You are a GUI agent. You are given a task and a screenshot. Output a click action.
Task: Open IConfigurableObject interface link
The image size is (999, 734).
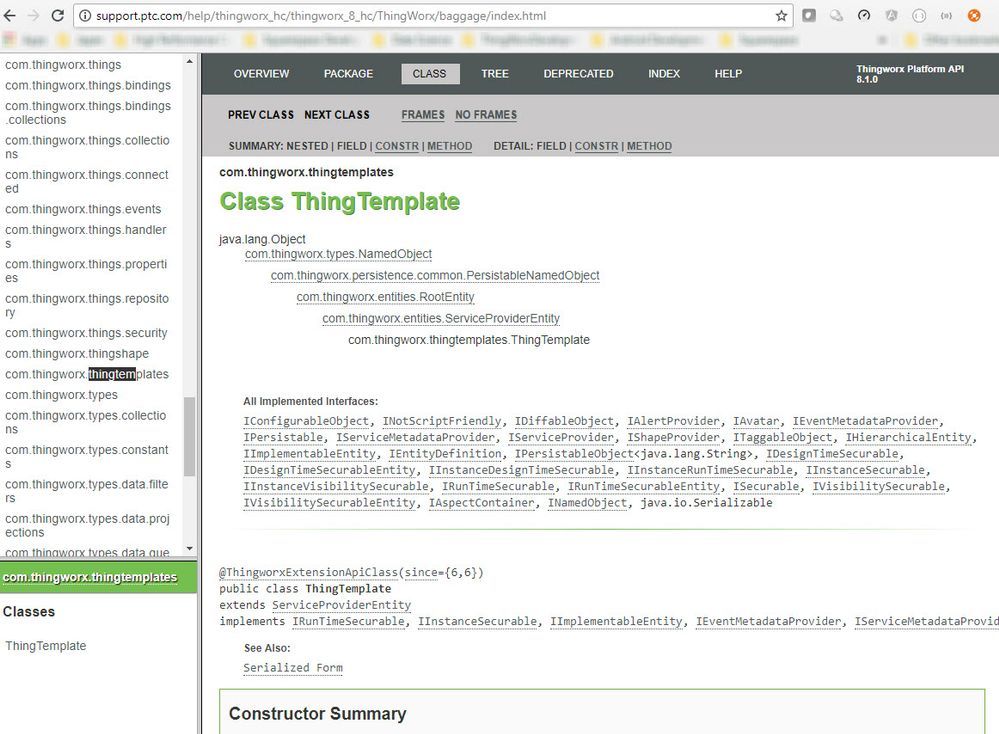[306, 421]
